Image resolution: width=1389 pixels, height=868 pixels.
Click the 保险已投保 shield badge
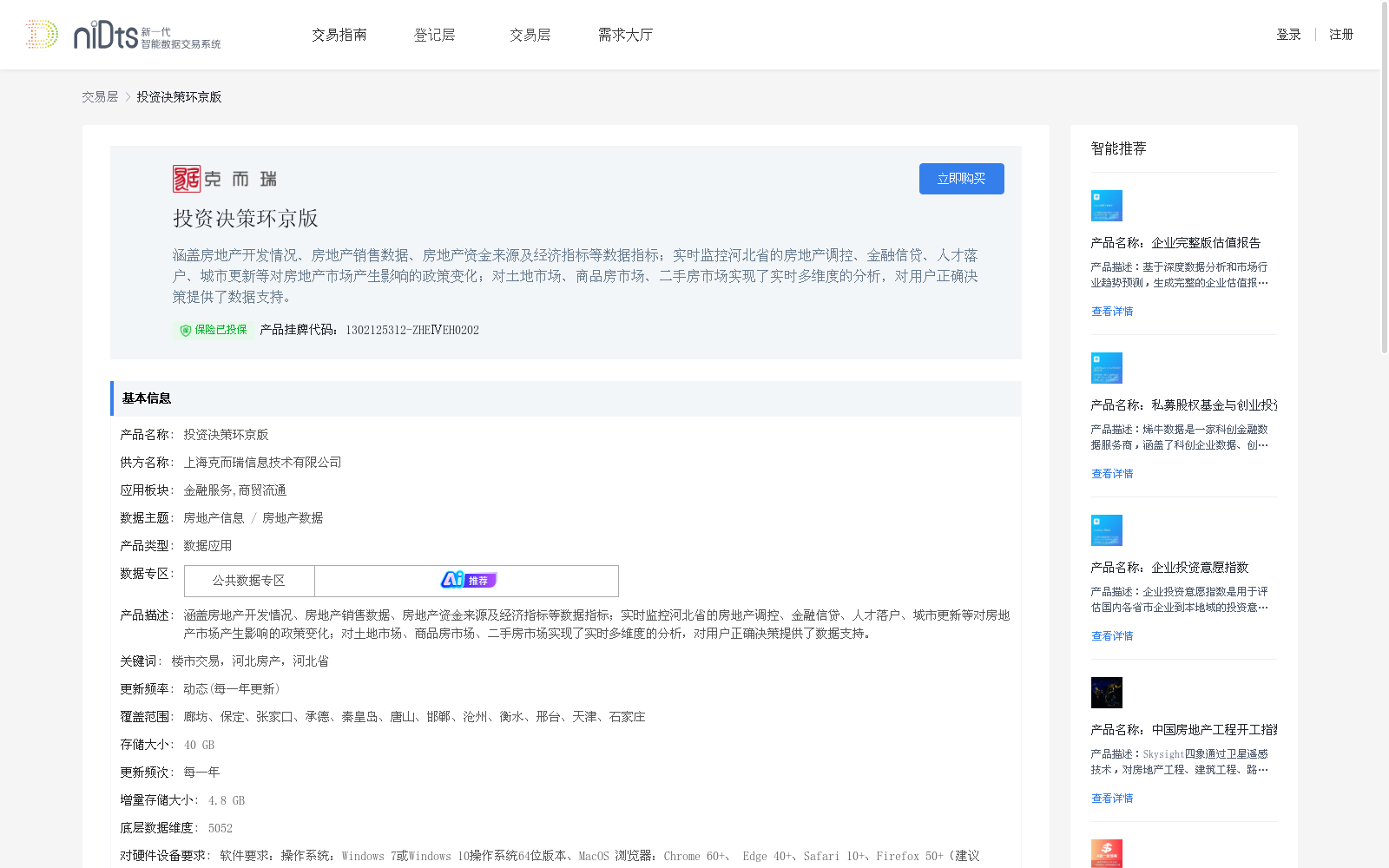pyautogui.click(x=214, y=330)
